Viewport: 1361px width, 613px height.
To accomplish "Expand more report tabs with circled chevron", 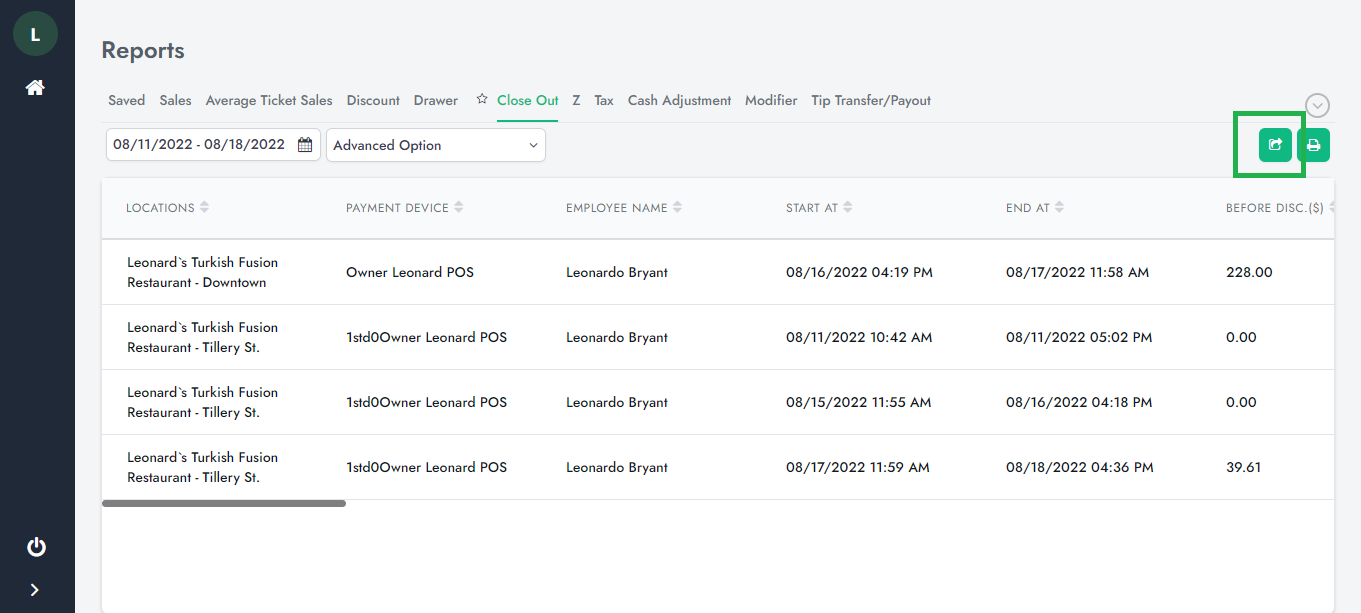I will point(1317,105).
